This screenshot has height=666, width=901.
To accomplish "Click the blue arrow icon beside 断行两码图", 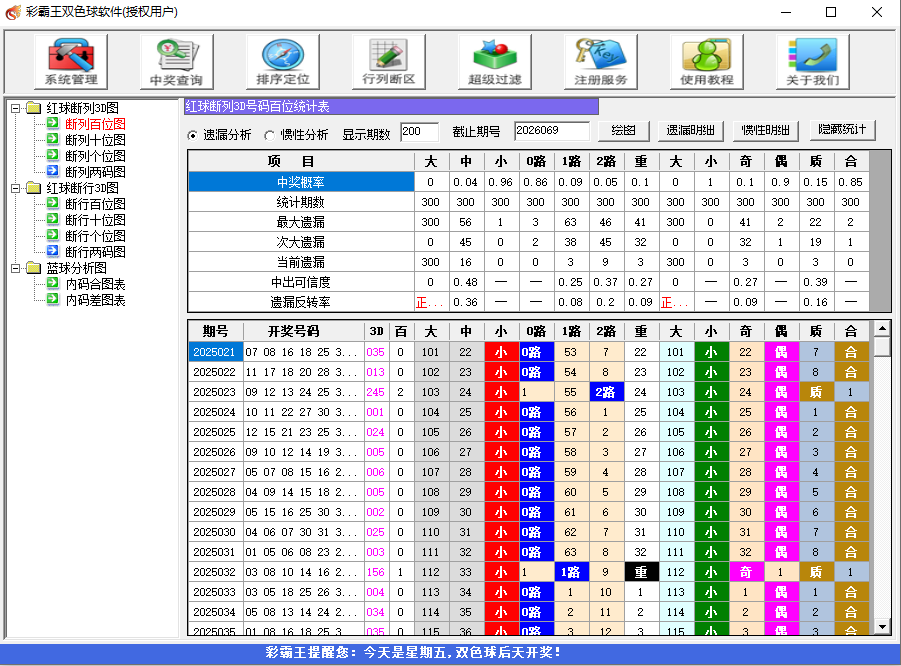I will [x=53, y=251].
